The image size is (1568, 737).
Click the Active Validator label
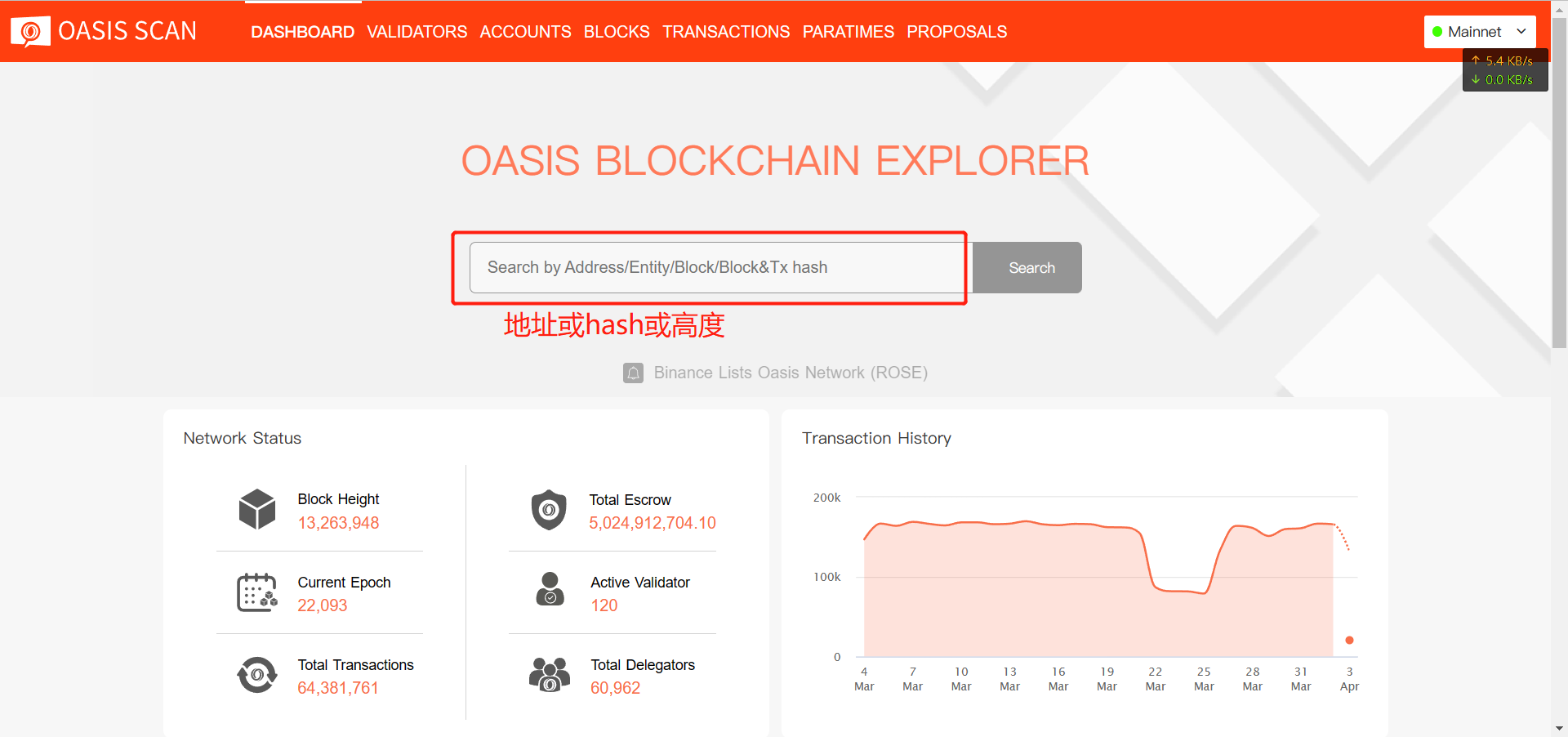pyautogui.click(x=640, y=583)
